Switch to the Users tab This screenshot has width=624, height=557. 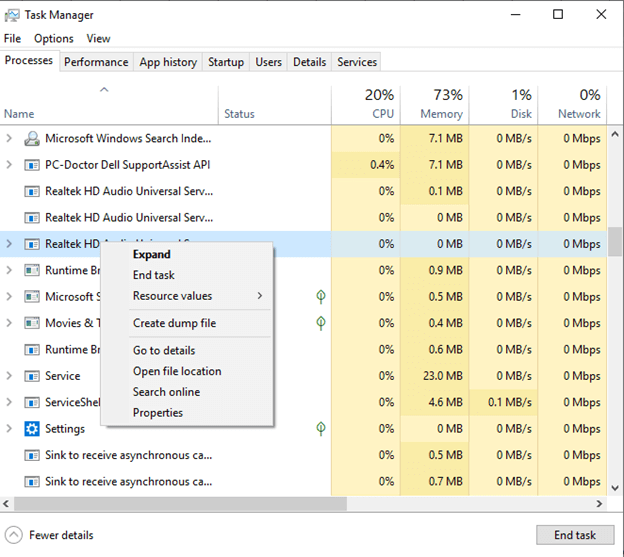tap(269, 62)
